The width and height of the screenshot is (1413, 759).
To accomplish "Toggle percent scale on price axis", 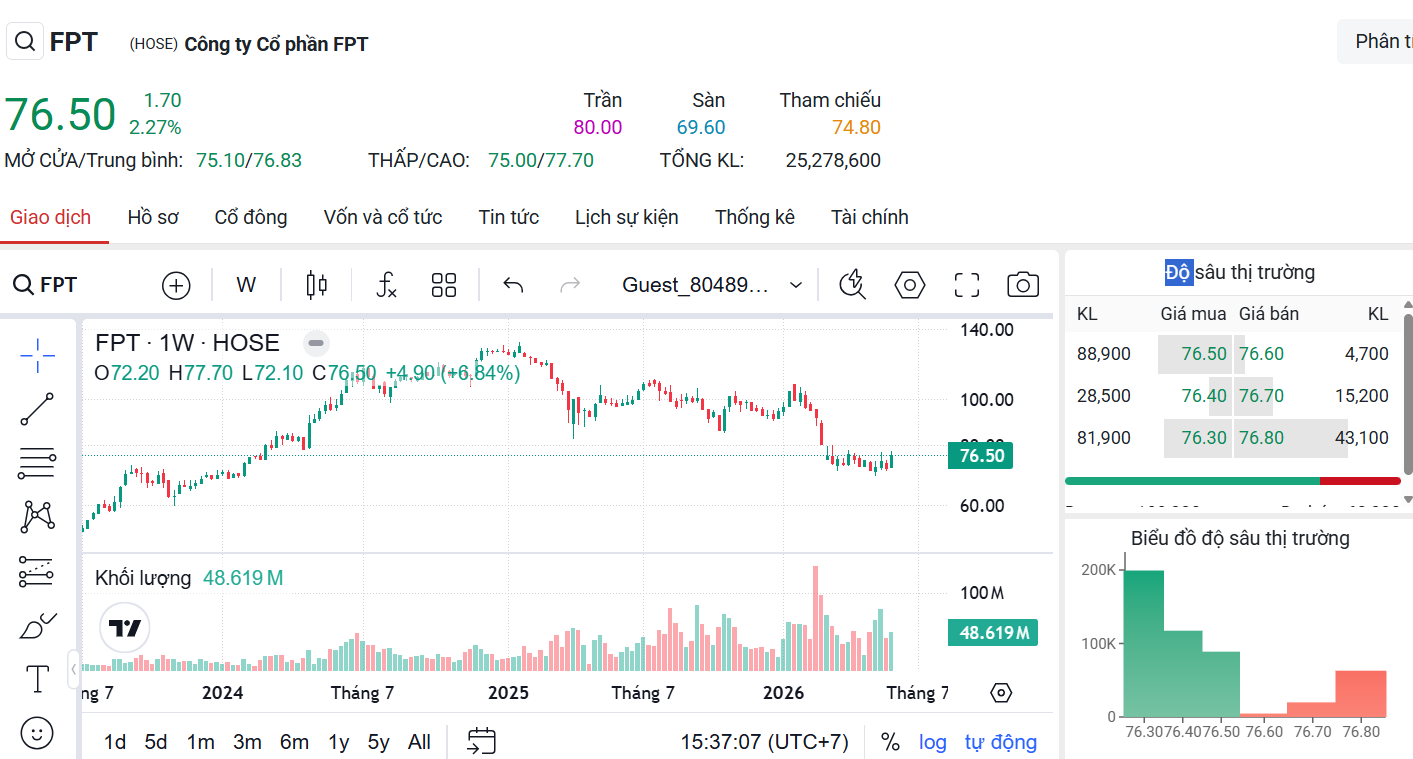I will 890,742.
